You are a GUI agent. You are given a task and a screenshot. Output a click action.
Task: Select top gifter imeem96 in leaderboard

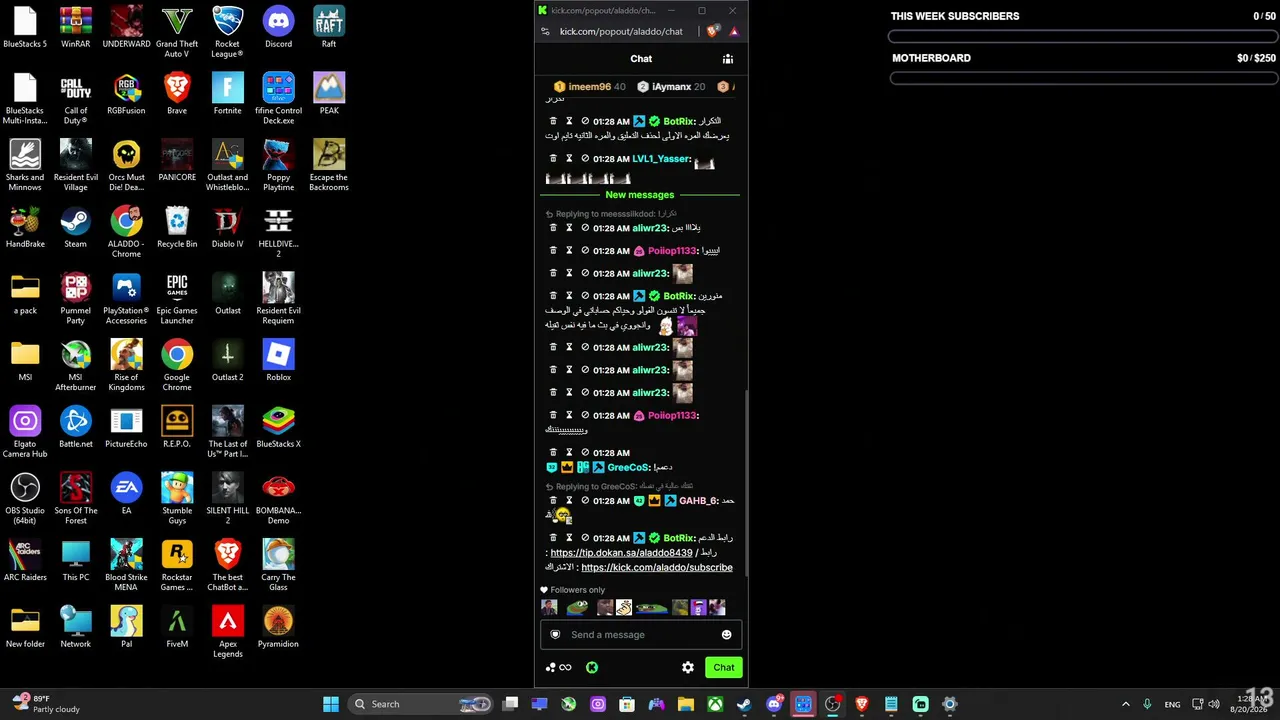(x=589, y=87)
